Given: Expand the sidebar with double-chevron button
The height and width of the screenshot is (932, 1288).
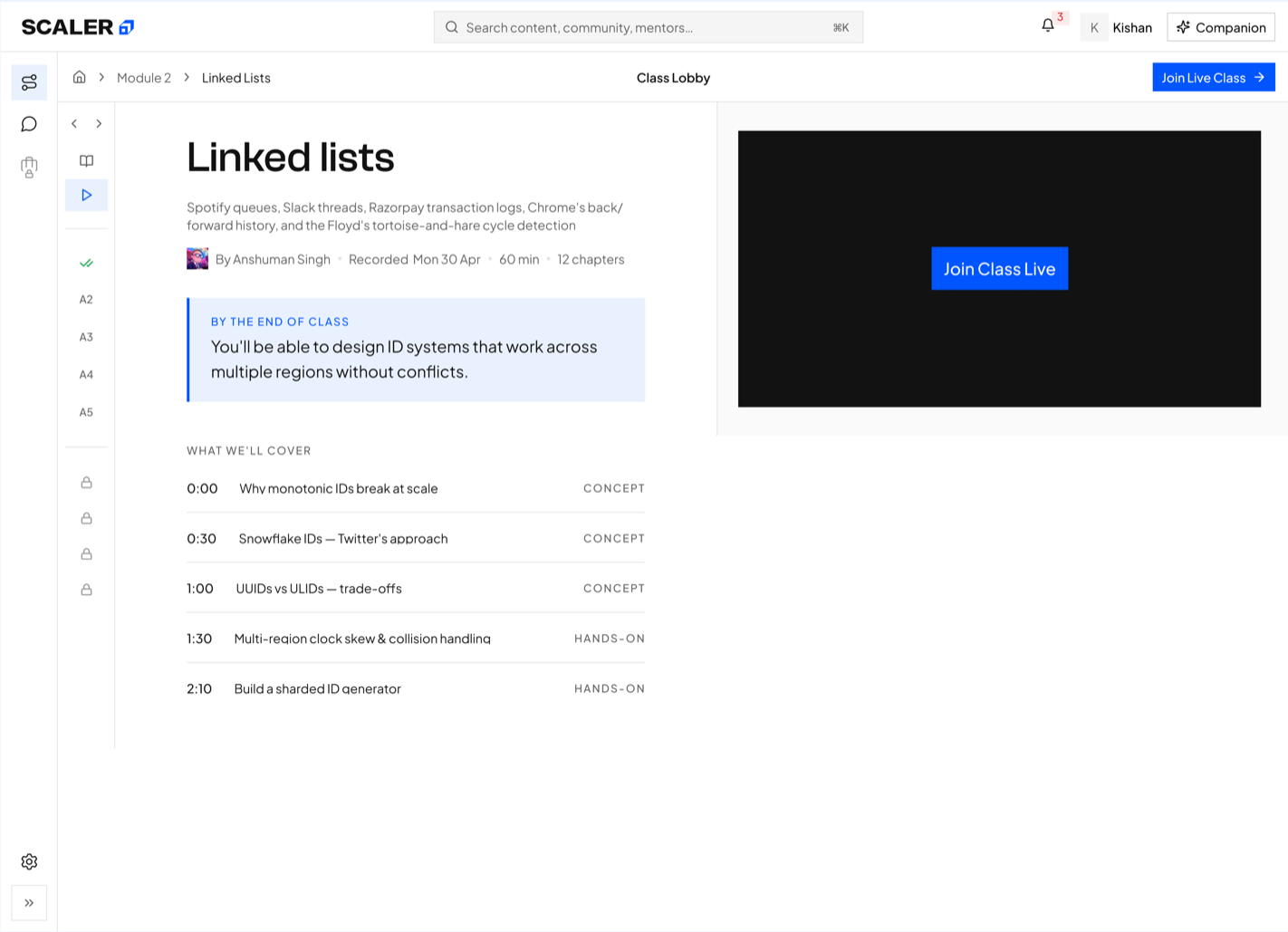Looking at the screenshot, I should [29, 903].
